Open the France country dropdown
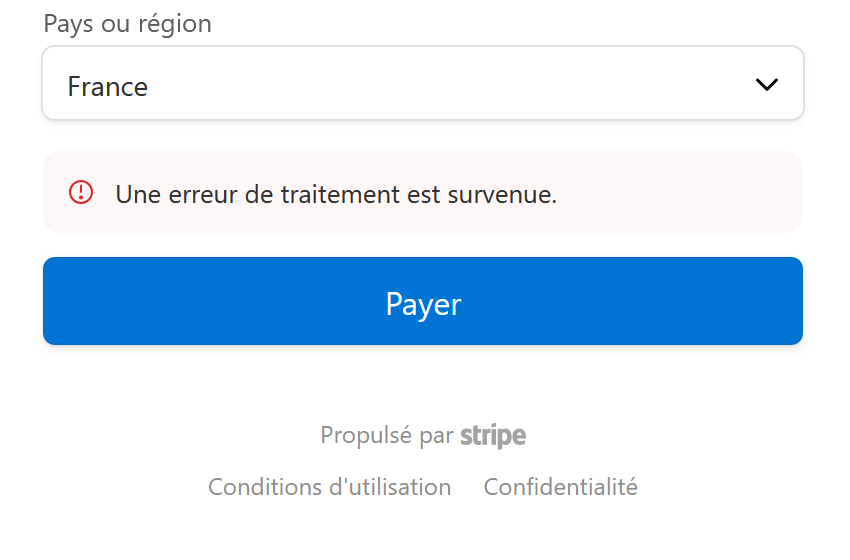The image size is (850, 560). click(423, 83)
